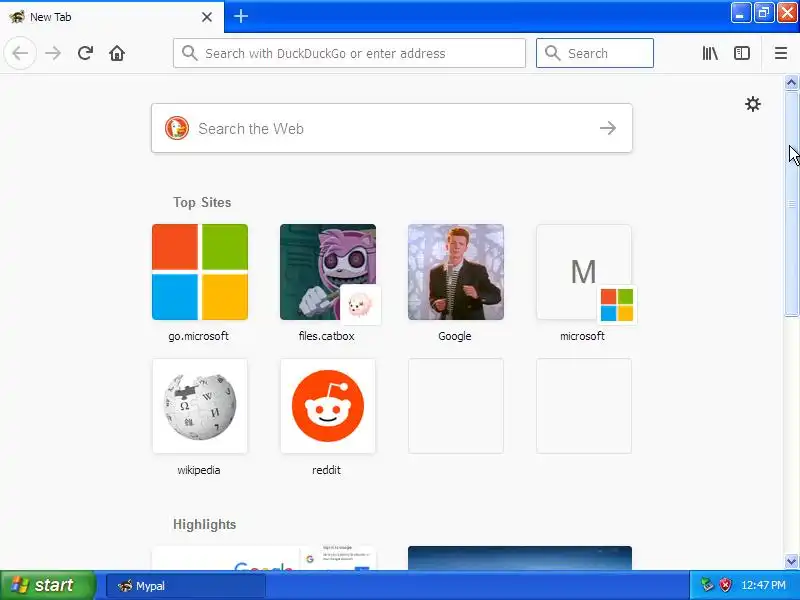Click the red shield security tray icon
The width and height of the screenshot is (800, 600).
click(x=725, y=585)
